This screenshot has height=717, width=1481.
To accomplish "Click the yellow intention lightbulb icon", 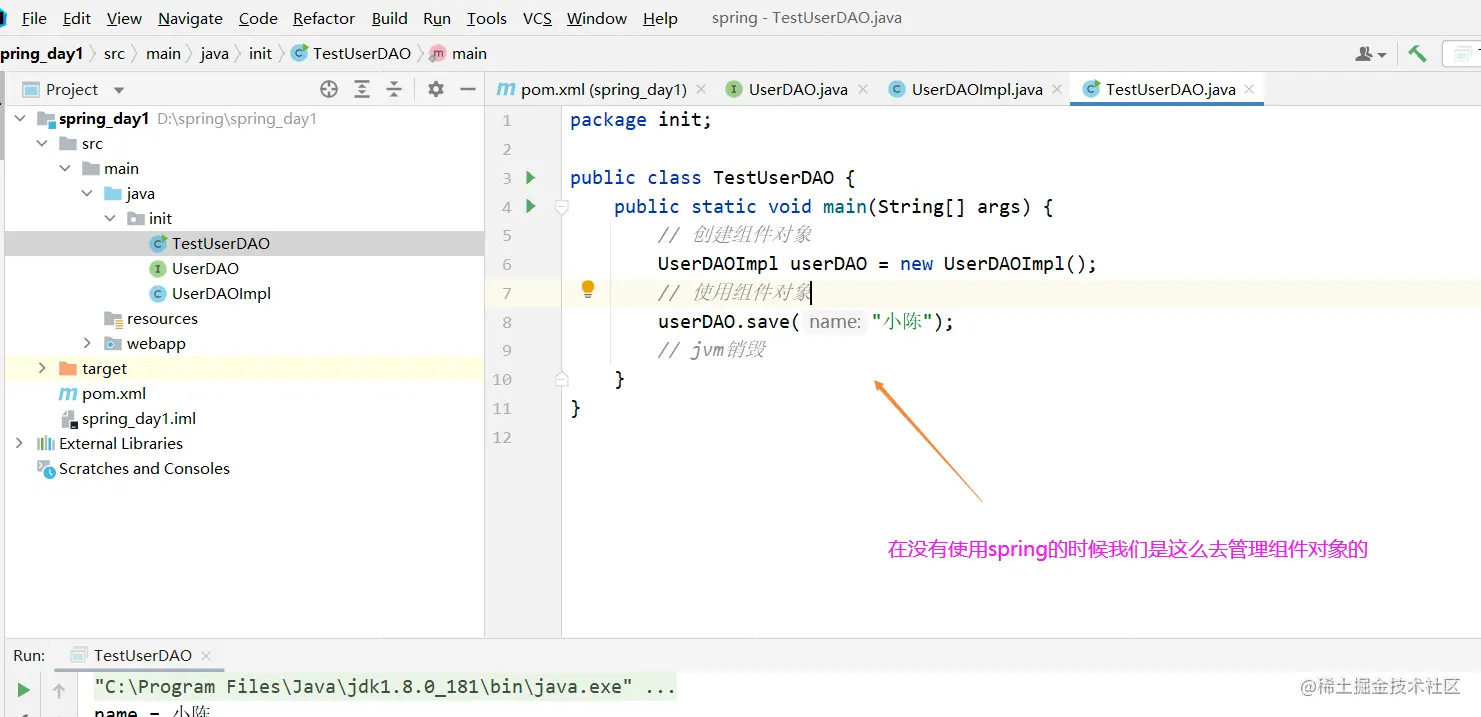I will pyautogui.click(x=588, y=290).
